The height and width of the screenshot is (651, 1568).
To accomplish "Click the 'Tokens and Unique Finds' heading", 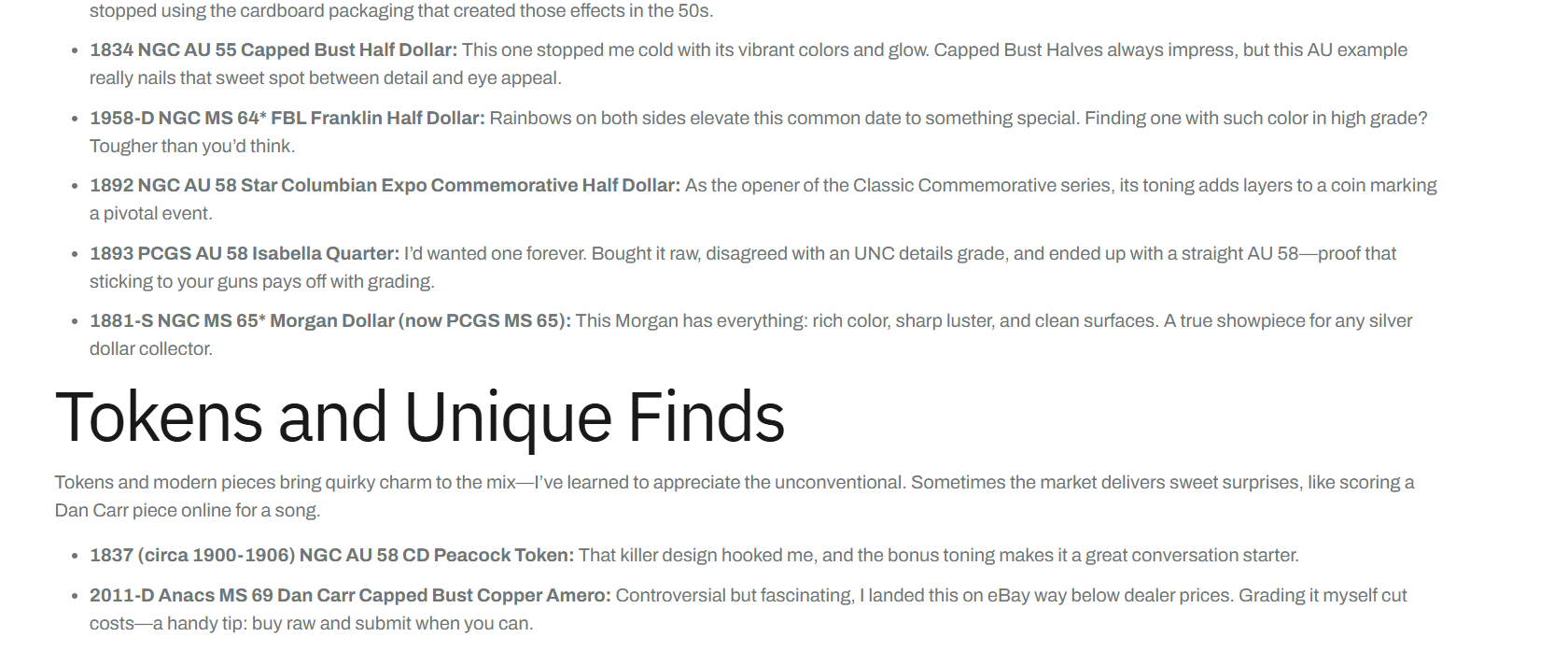I will coord(420,417).
